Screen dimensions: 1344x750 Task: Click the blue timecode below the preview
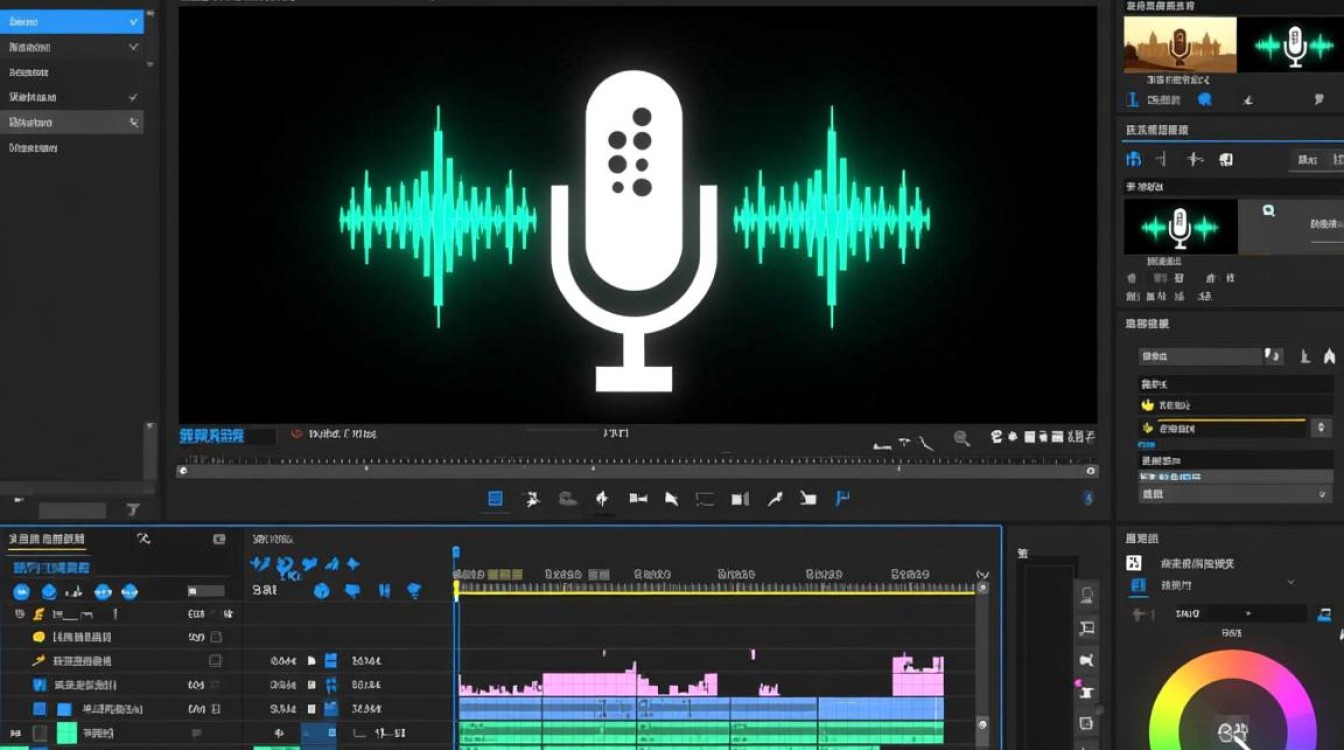tap(212, 436)
